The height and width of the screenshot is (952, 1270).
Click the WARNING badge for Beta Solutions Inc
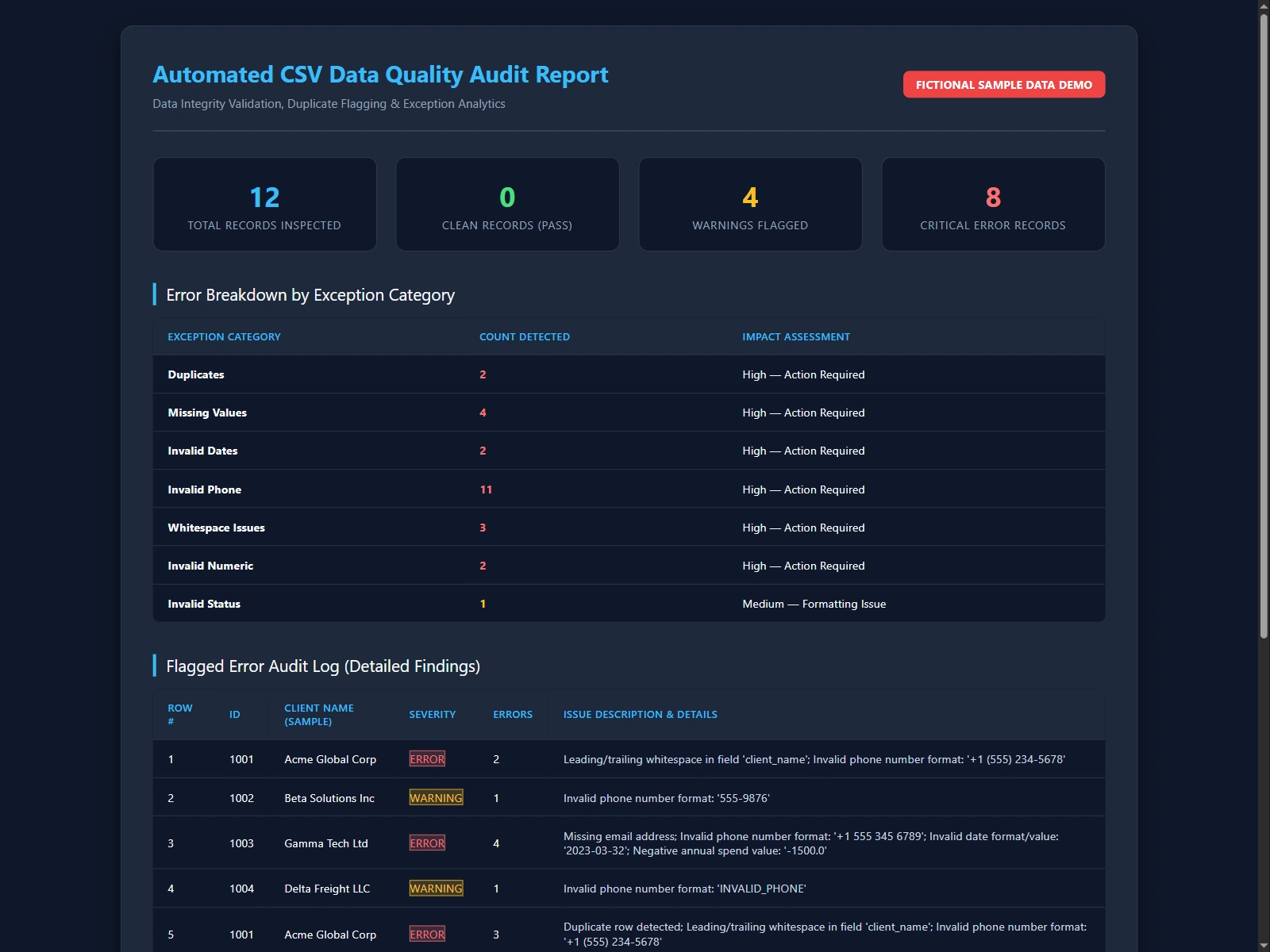[x=436, y=798]
